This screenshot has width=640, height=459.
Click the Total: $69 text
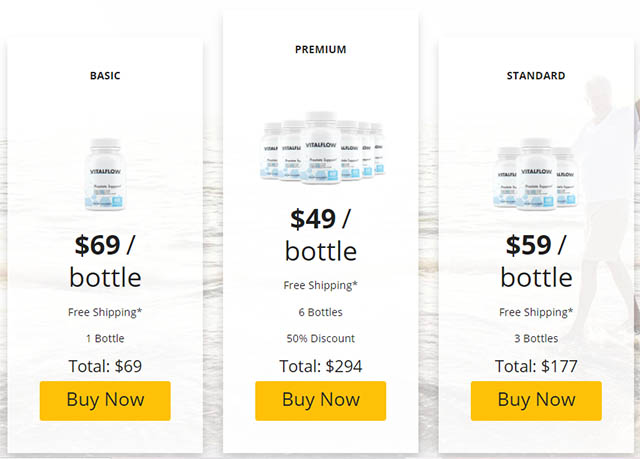point(105,366)
